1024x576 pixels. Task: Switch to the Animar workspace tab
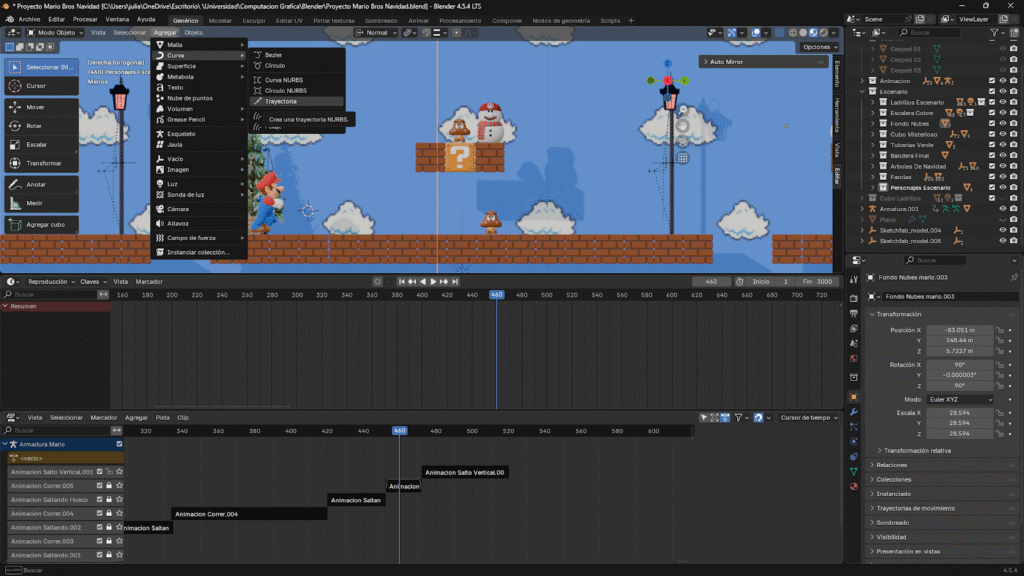(x=418, y=20)
